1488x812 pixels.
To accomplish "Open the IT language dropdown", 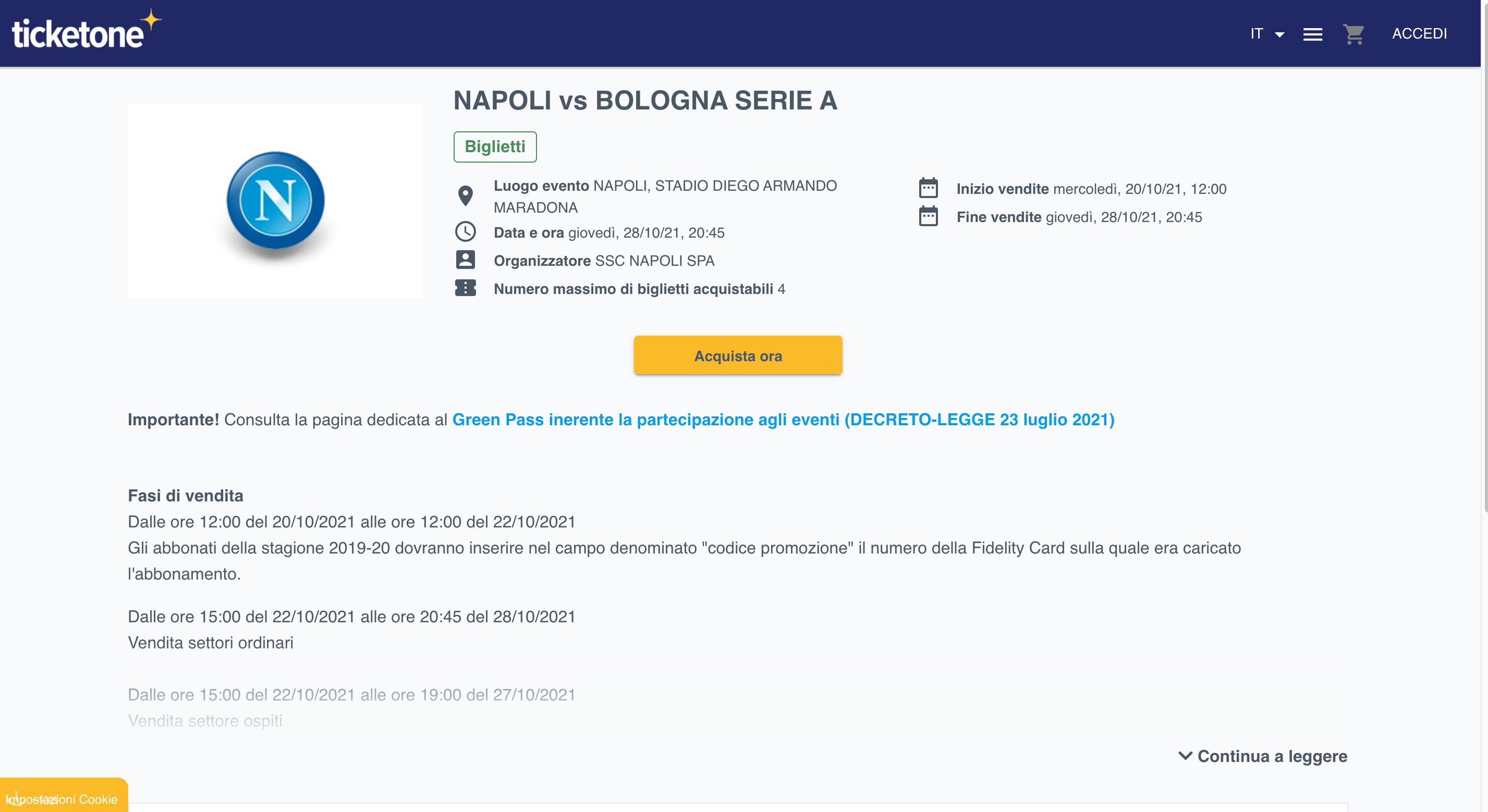I will click(x=1266, y=34).
